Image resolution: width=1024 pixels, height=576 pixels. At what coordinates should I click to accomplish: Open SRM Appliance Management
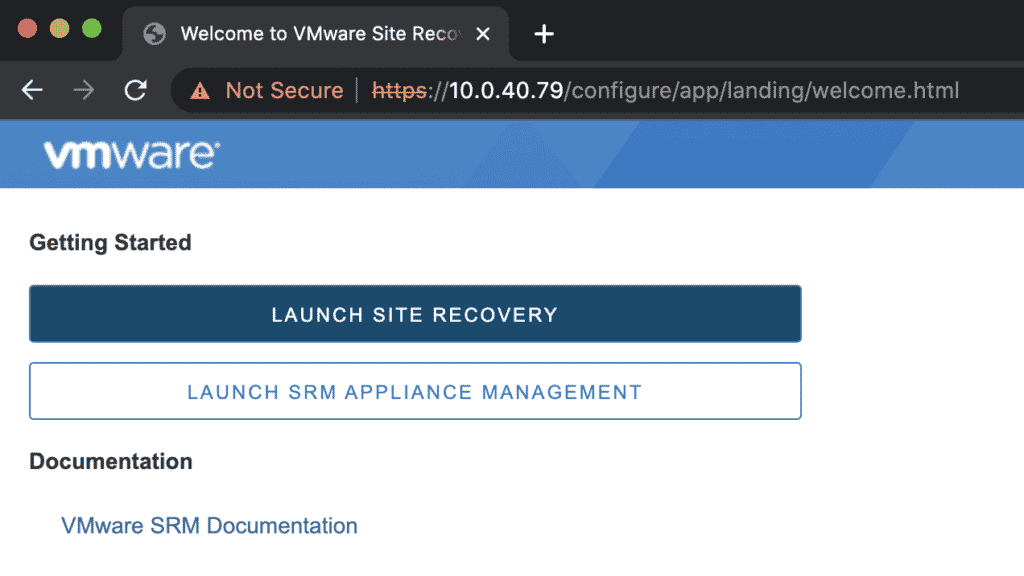click(x=415, y=391)
